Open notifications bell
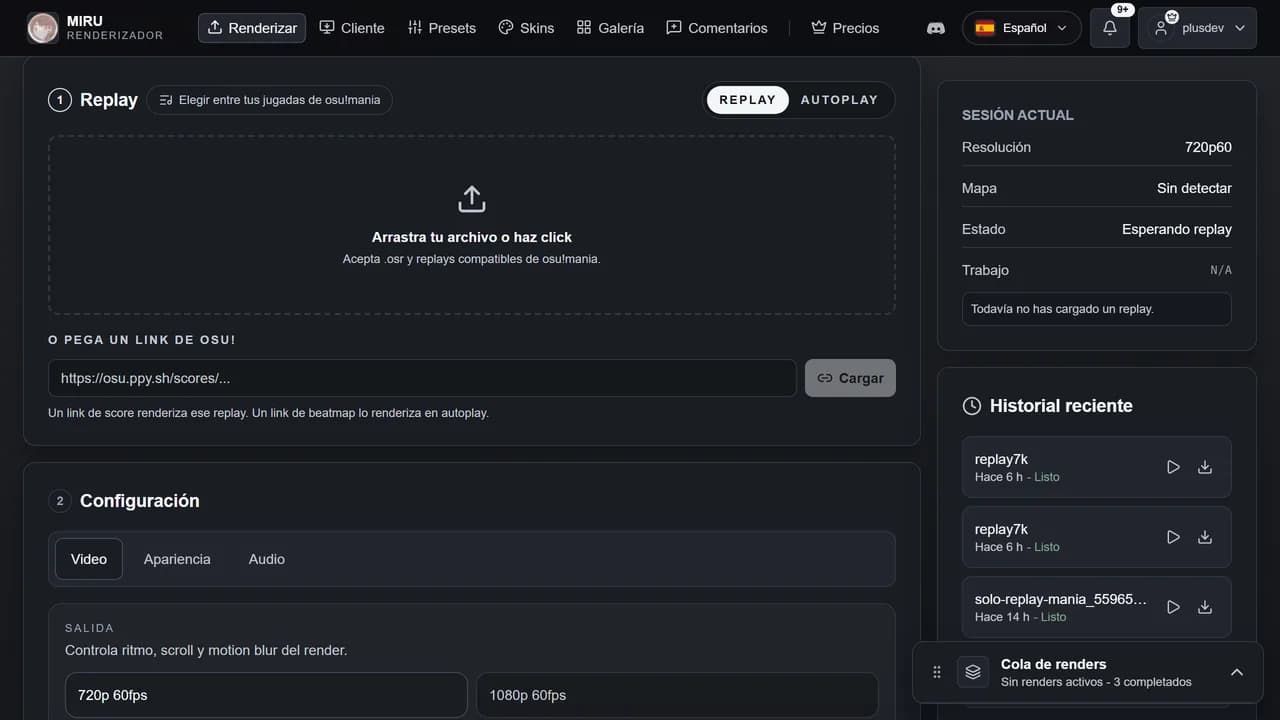1280x720 pixels. [1110, 28]
